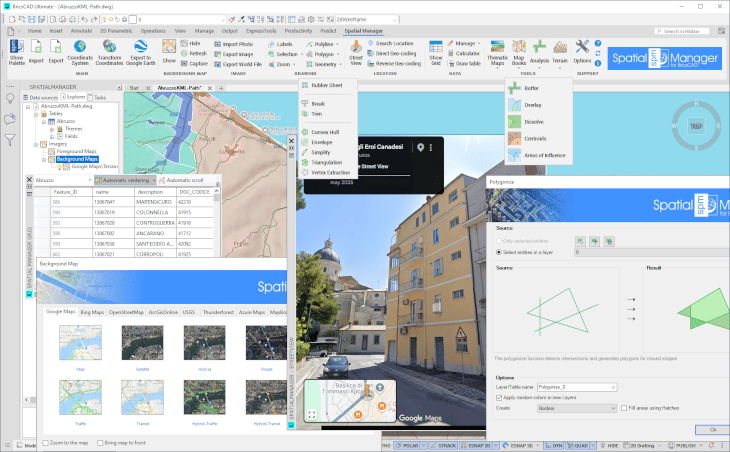Click Search Location button

(390, 43)
